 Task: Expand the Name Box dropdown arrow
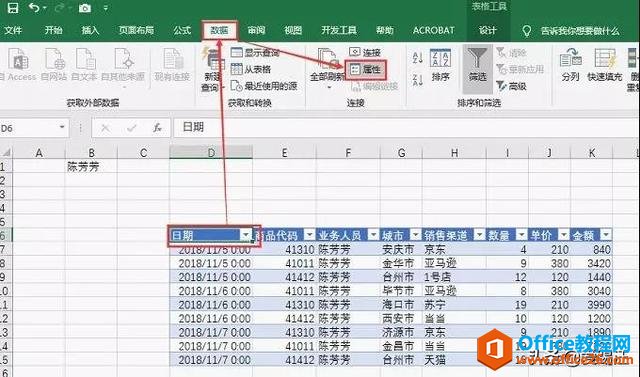pos(62,127)
